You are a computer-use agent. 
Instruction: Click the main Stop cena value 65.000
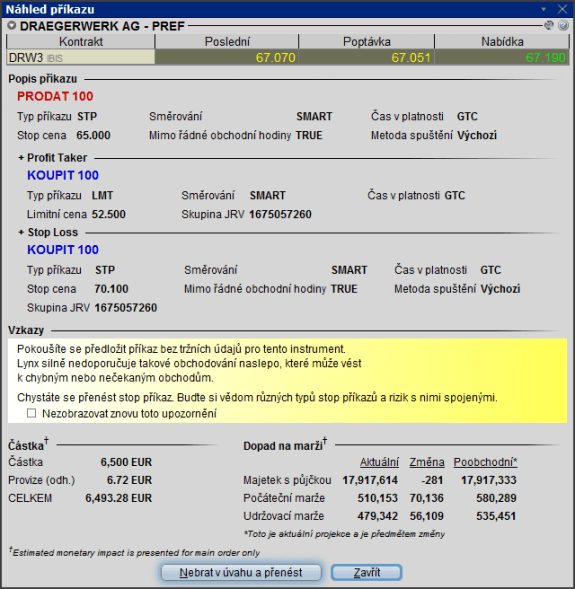[93, 135]
